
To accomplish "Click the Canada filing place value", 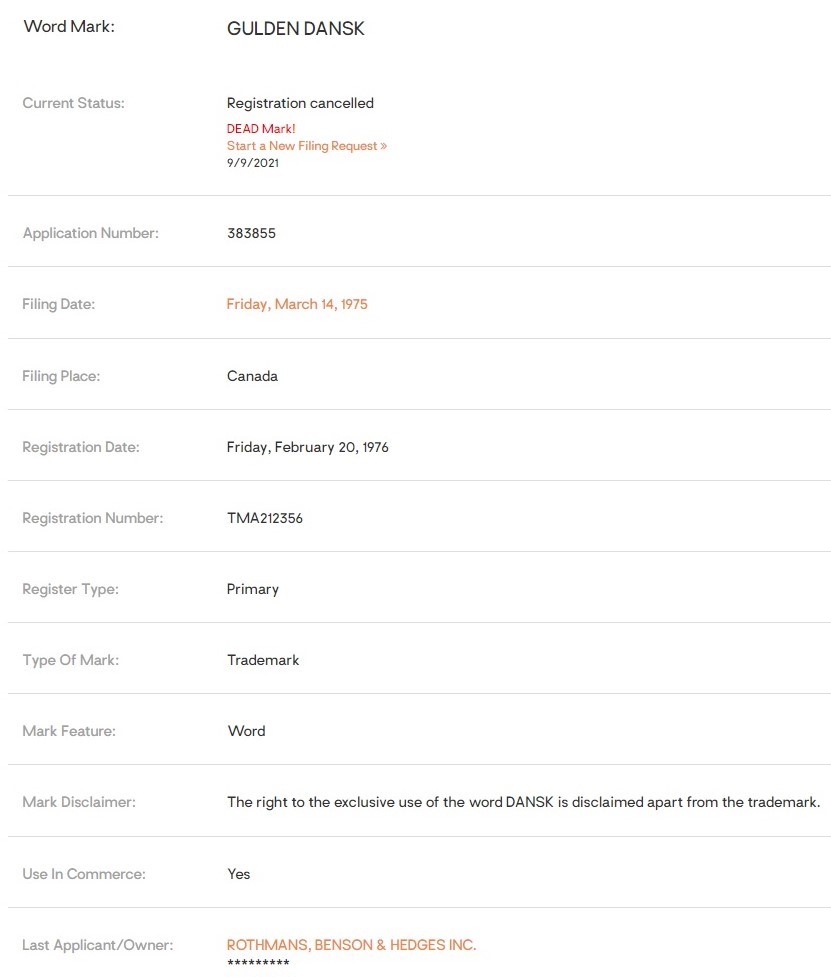I will 252,376.
